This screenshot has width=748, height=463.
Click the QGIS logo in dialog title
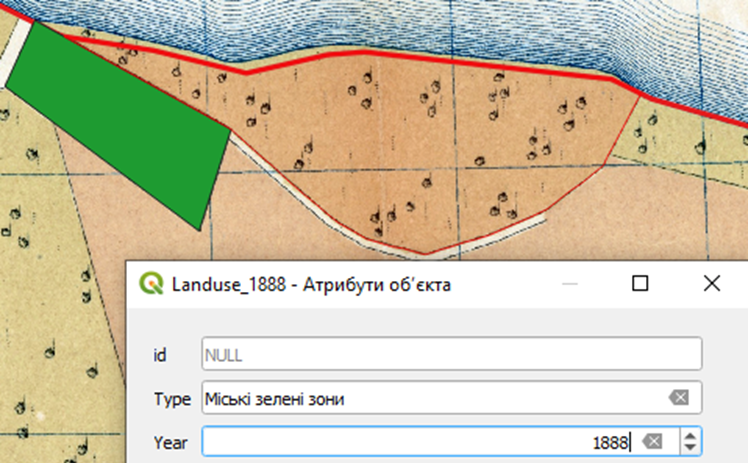[153, 284]
